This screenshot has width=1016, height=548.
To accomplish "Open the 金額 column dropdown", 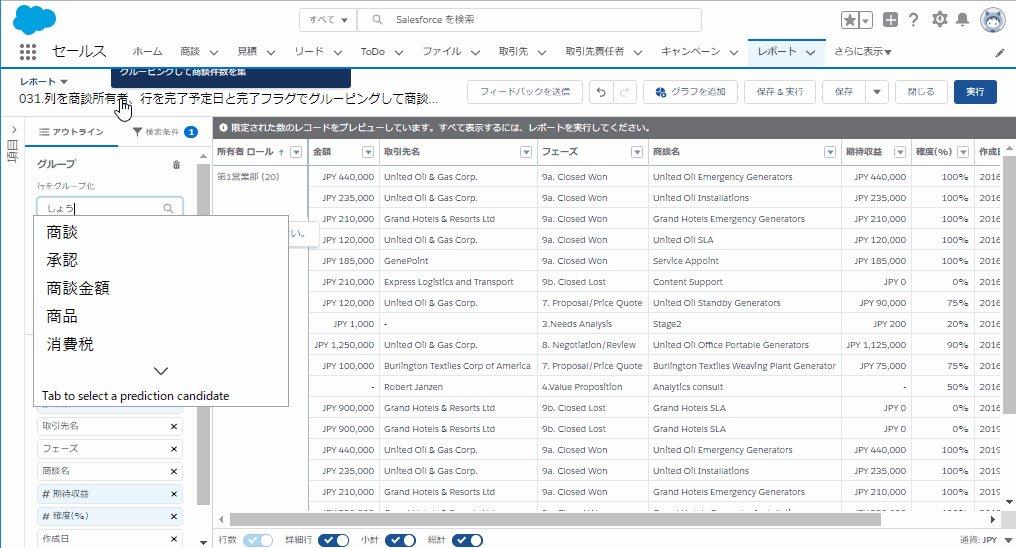I will (368, 152).
